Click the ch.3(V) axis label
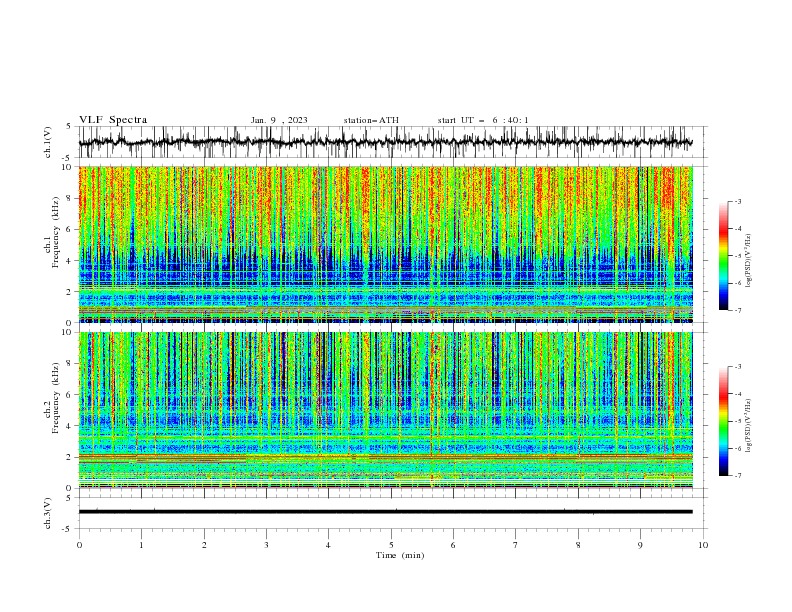Image resolution: width=792 pixels, height=612 pixels. (48, 513)
